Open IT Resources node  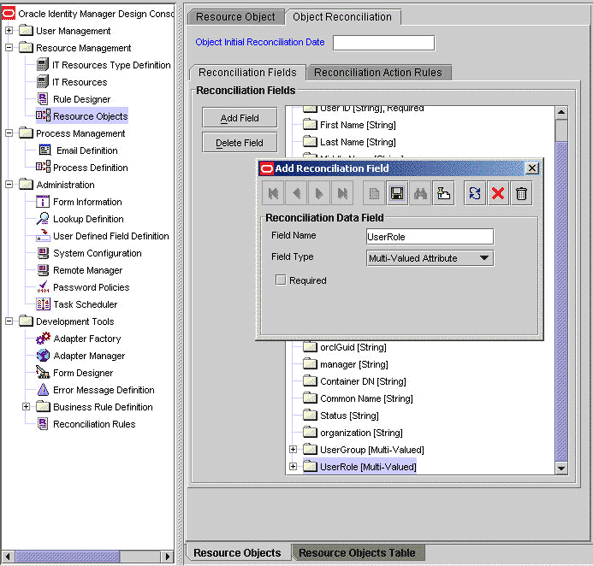pyautogui.click(x=79, y=82)
